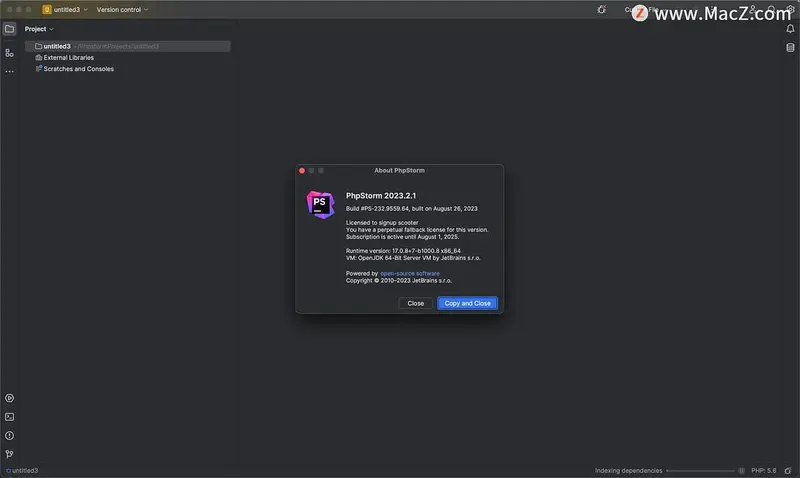
Task: Click the Runtime version text line
Action: coord(403,251)
